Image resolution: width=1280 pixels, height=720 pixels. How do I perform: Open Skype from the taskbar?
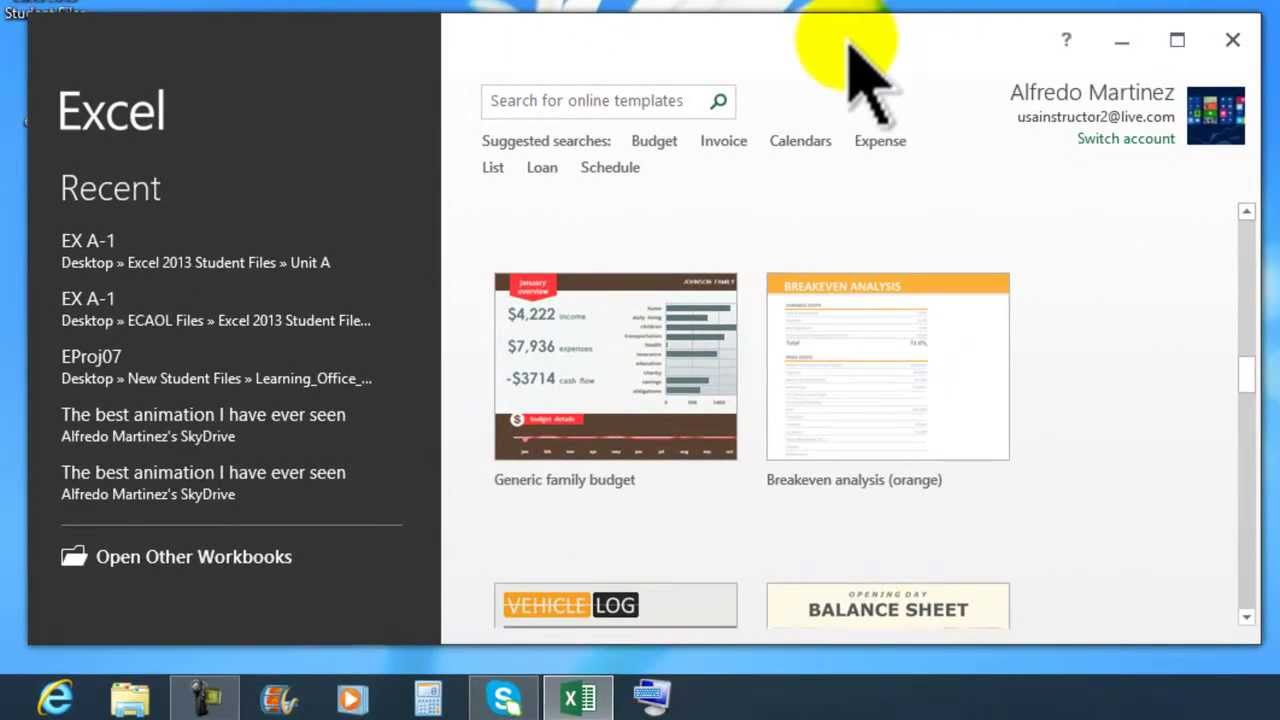click(x=503, y=698)
